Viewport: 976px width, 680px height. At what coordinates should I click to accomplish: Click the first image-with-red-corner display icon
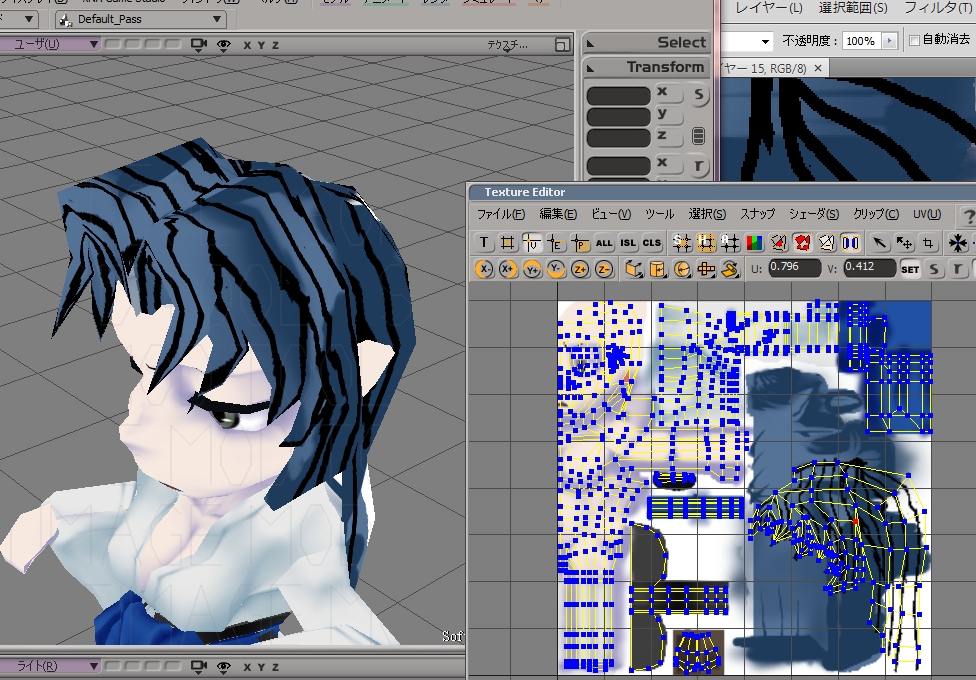778,243
